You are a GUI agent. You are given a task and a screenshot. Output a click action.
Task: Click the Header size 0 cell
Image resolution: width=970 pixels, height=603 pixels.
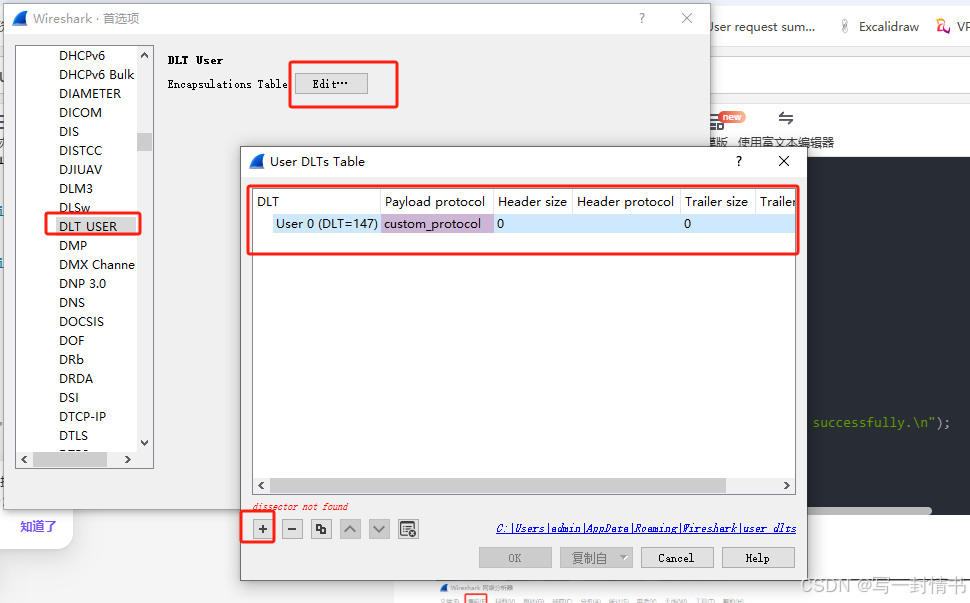tap(533, 224)
